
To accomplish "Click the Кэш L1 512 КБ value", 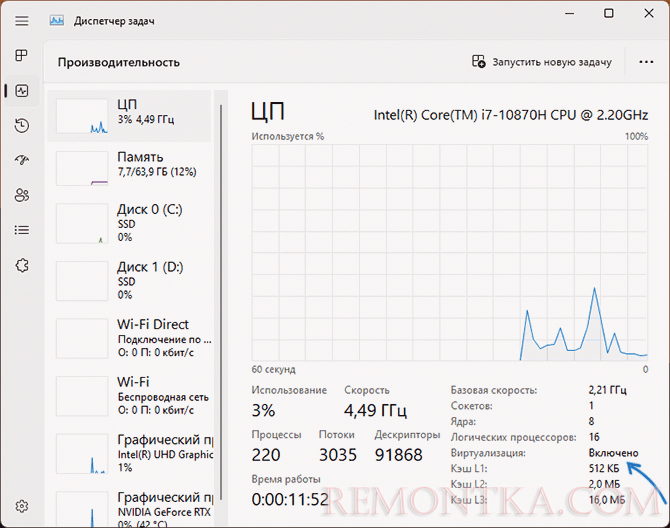I will tap(604, 469).
